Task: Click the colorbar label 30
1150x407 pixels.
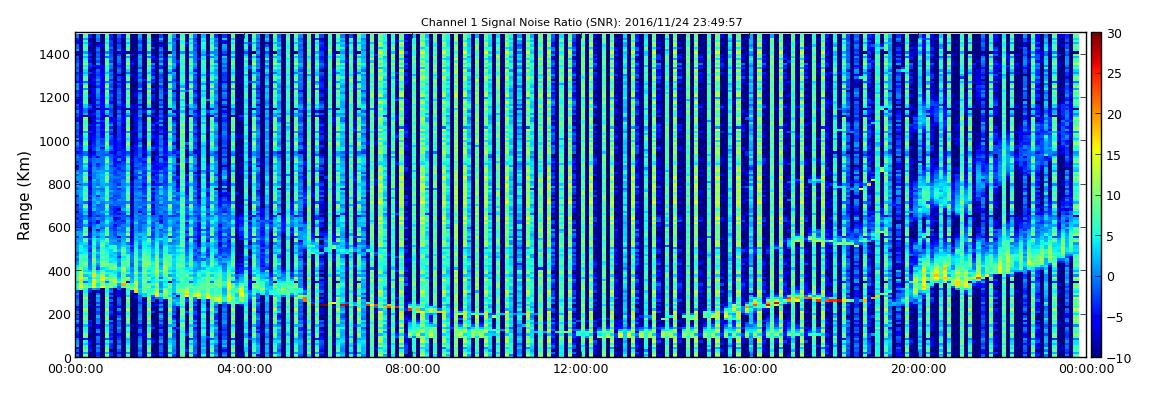Action: (1115, 34)
